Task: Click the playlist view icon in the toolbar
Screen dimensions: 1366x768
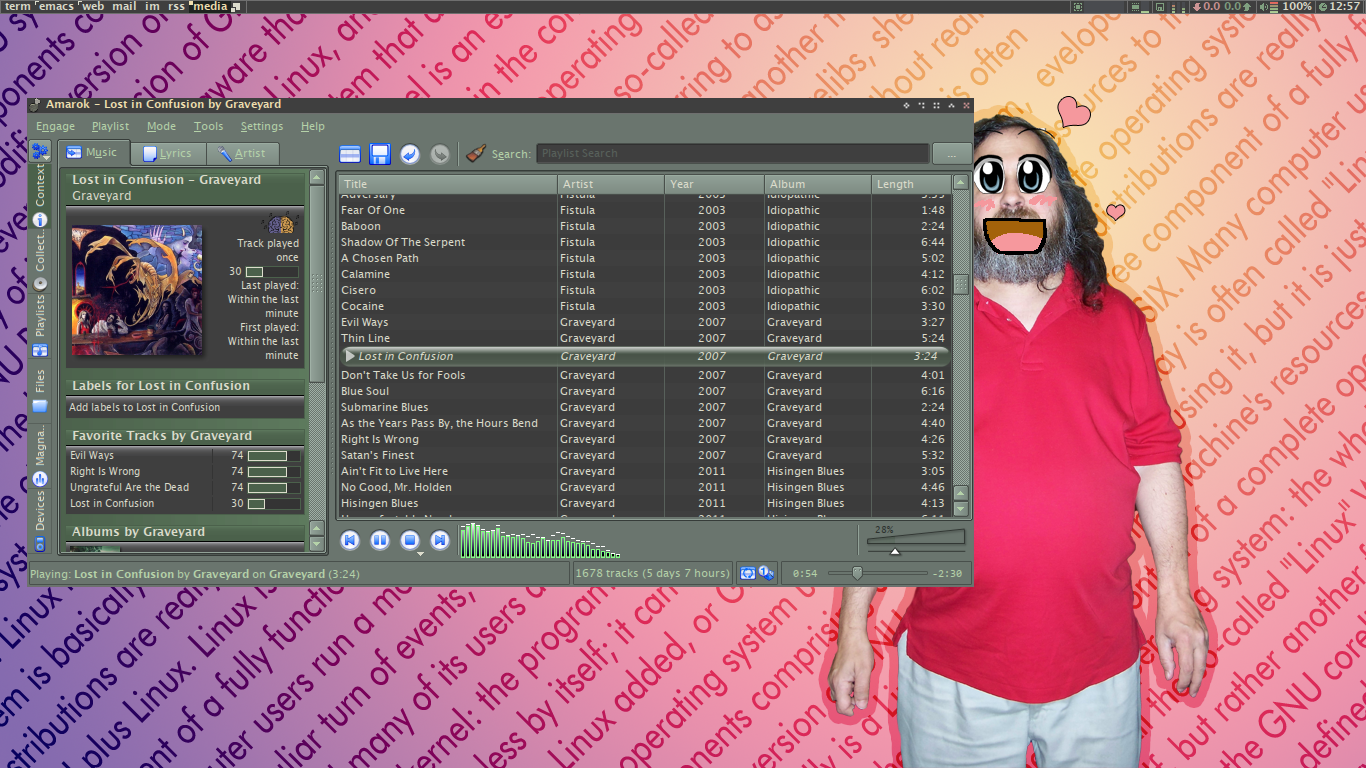Action: point(350,154)
